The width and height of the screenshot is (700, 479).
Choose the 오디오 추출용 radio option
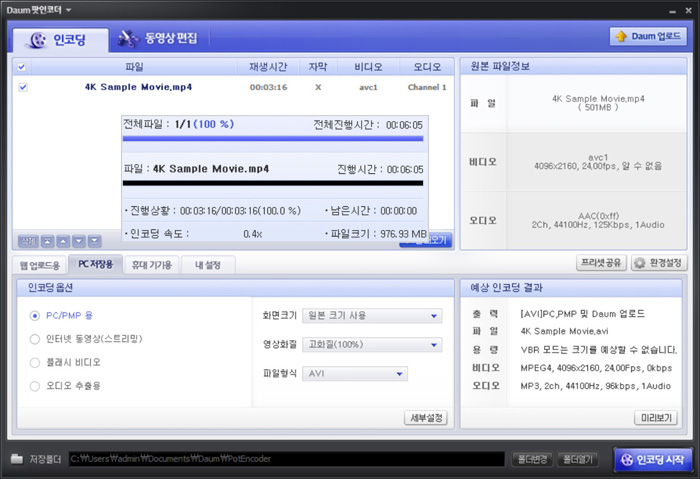click(35, 385)
